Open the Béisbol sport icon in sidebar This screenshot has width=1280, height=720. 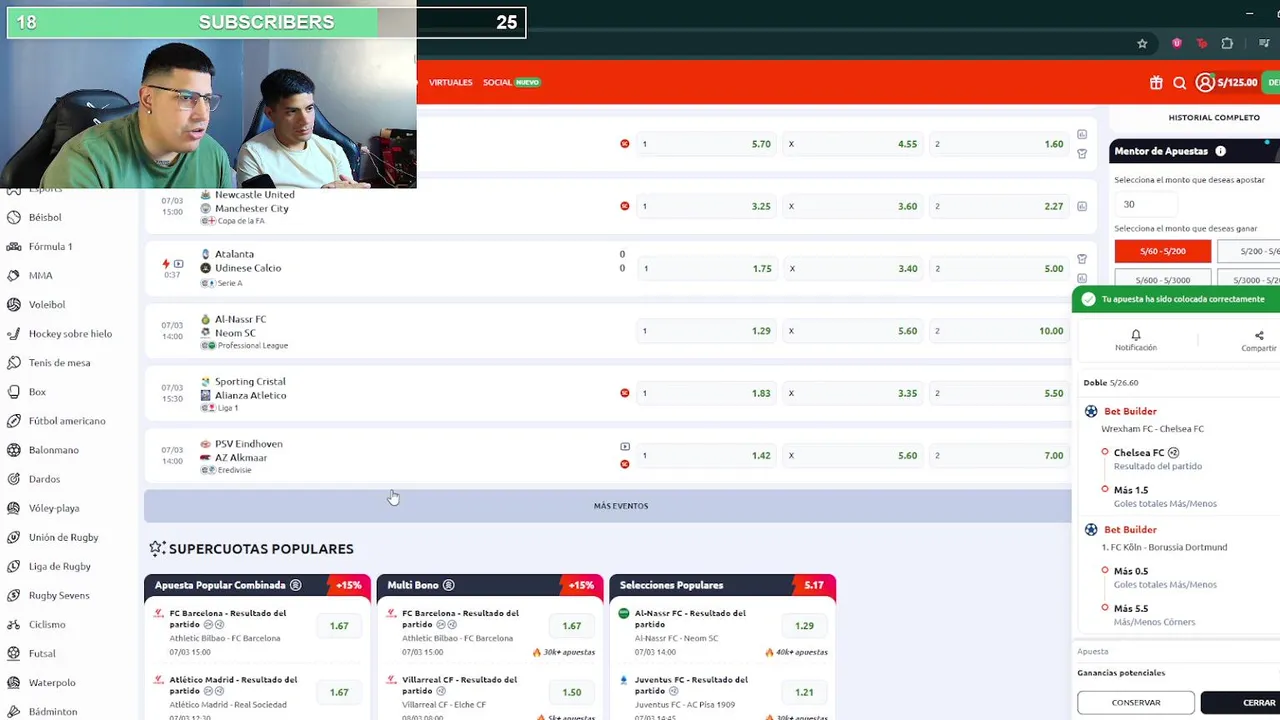(x=13, y=217)
